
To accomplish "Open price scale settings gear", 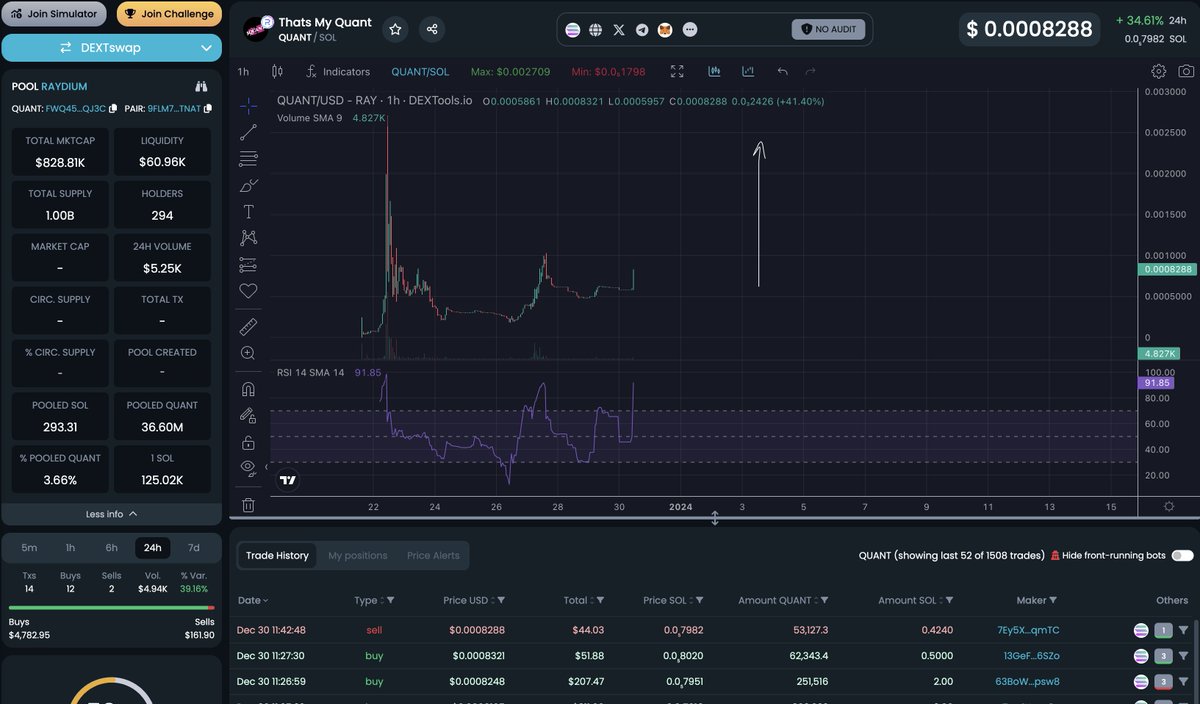I will pos(1169,506).
